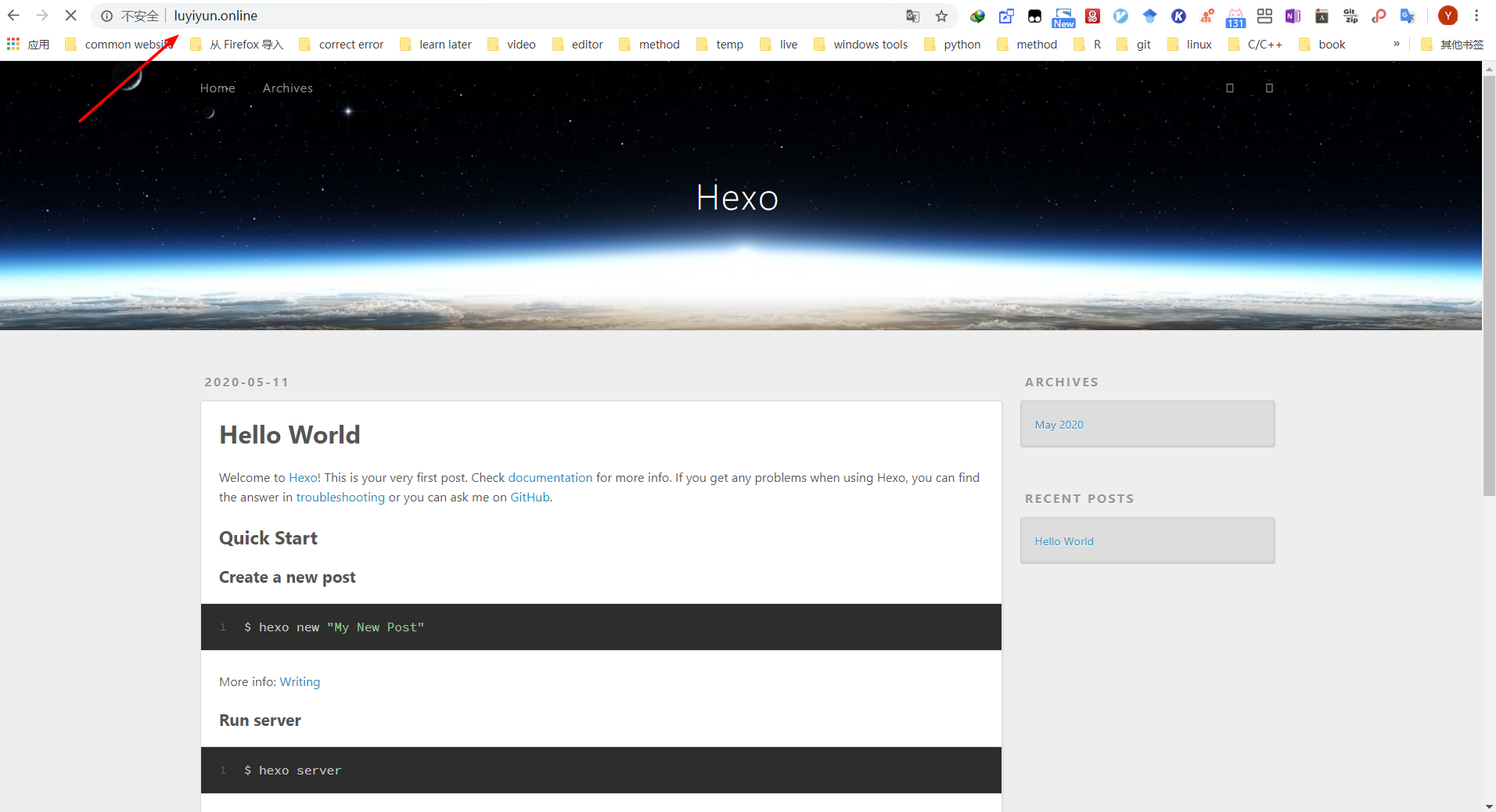Click the first header icon beside search
1496x812 pixels.
tap(1230, 88)
